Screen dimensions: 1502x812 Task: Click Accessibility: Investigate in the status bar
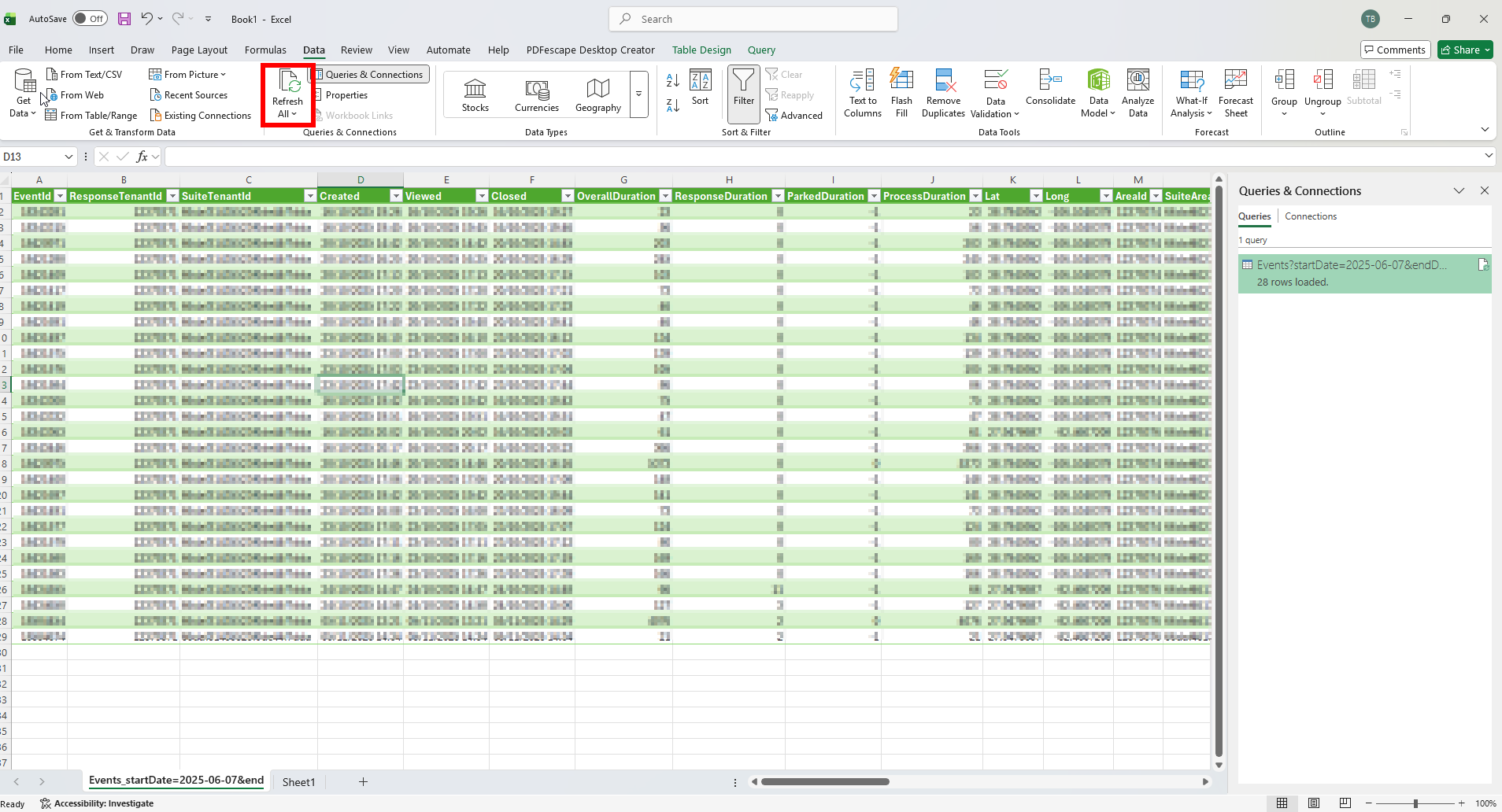point(97,803)
